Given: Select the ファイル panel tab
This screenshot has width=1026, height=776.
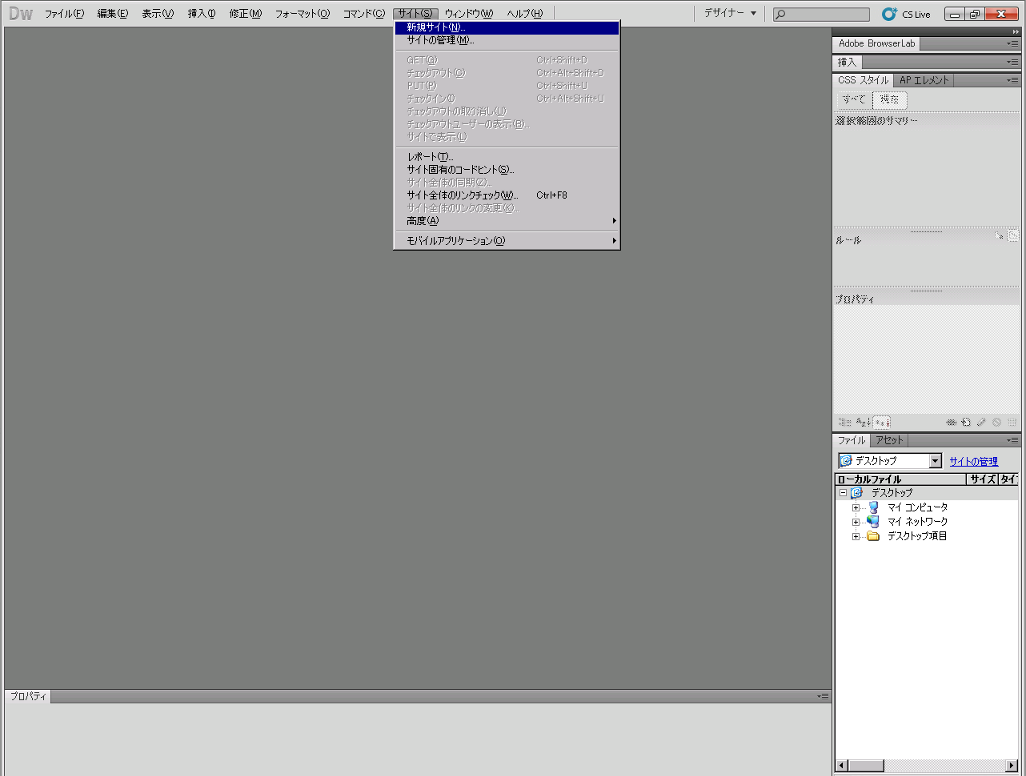Looking at the screenshot, I should [852, 440].
